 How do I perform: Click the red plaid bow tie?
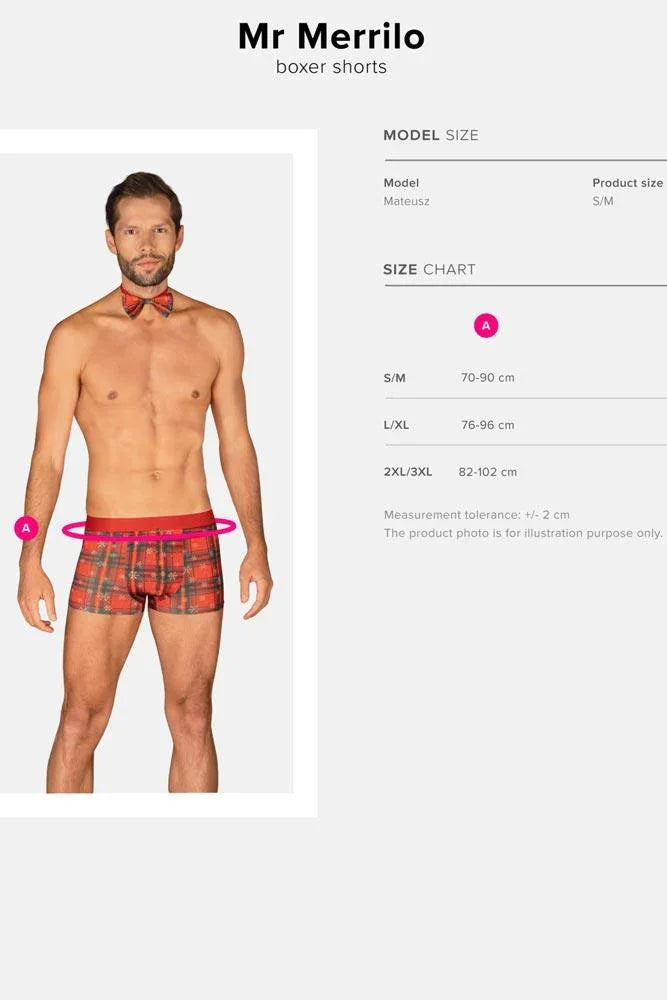click(x=147, y=302)
